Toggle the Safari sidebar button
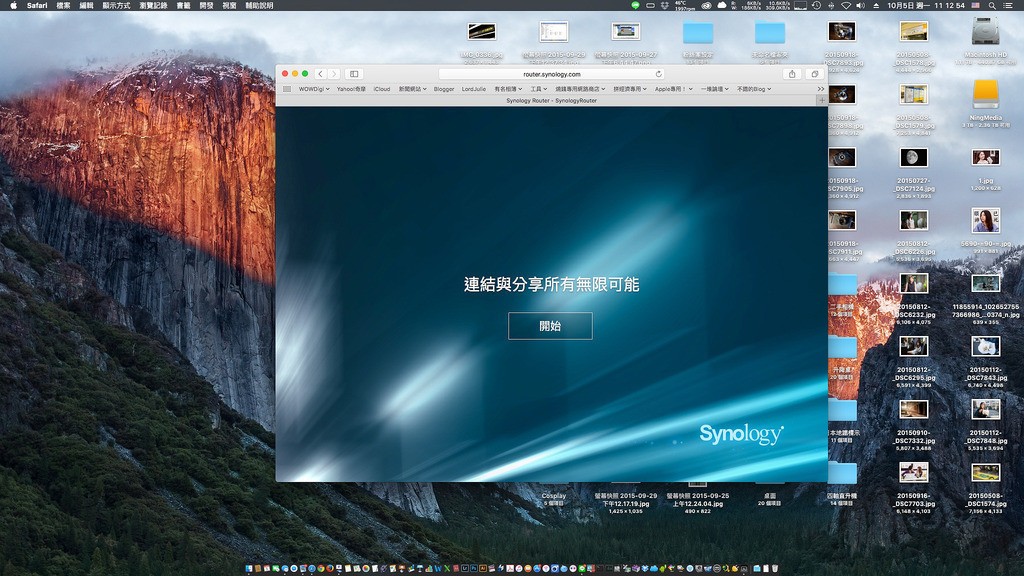 point(354,74)
